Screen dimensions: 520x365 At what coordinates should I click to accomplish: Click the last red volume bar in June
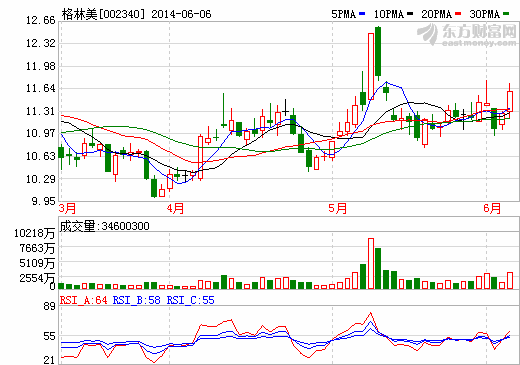click(510, 280)
